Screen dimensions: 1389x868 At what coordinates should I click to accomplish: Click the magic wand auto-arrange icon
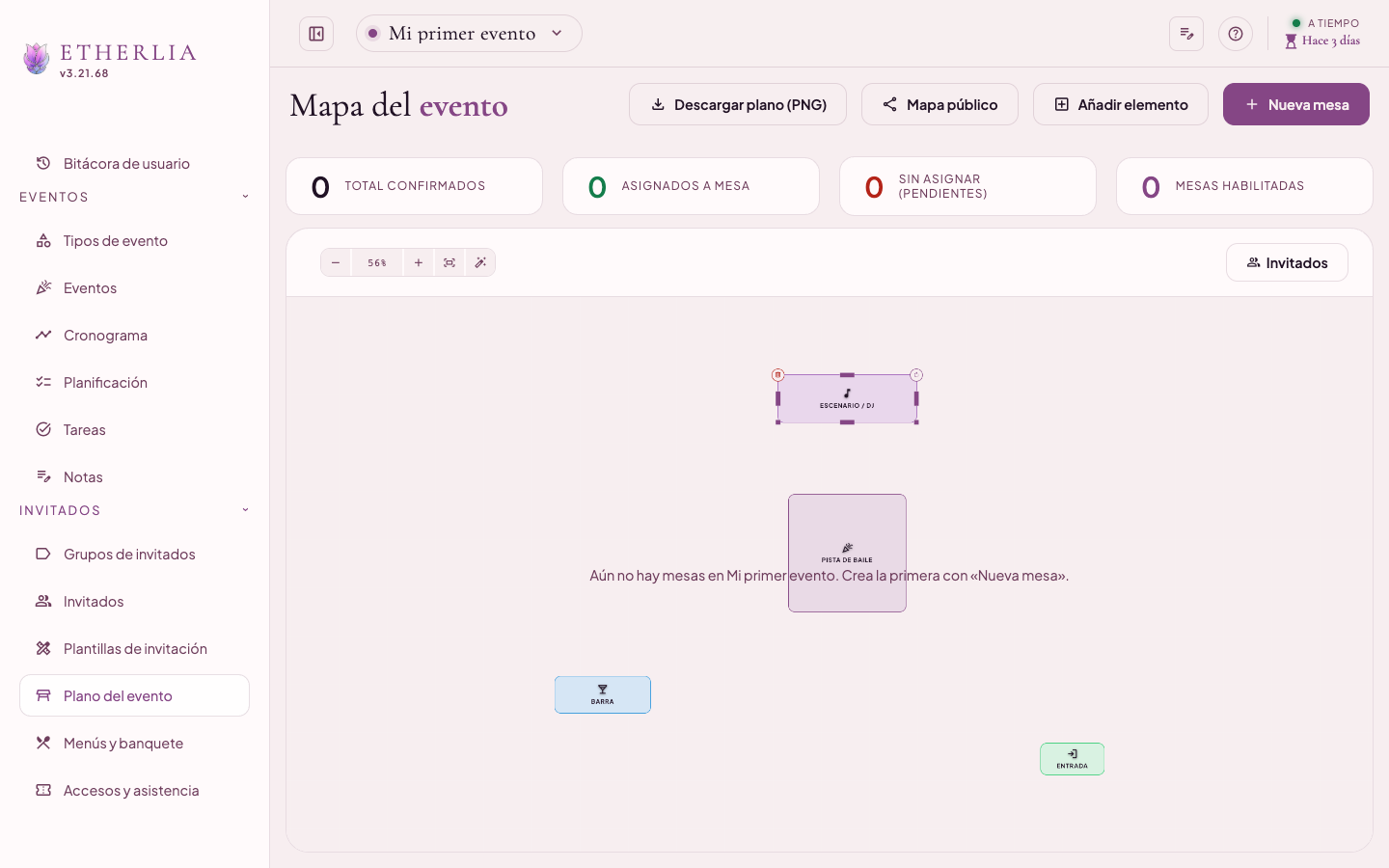(x=480, y=262)
